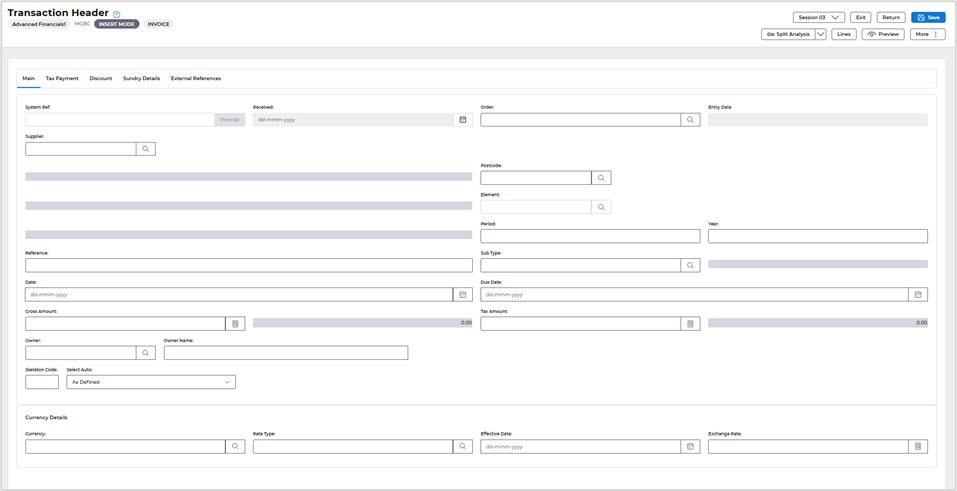Open the Gross Amount calculator icon
Viewport: 957px width, 491px height.
(x=236, y=324)
